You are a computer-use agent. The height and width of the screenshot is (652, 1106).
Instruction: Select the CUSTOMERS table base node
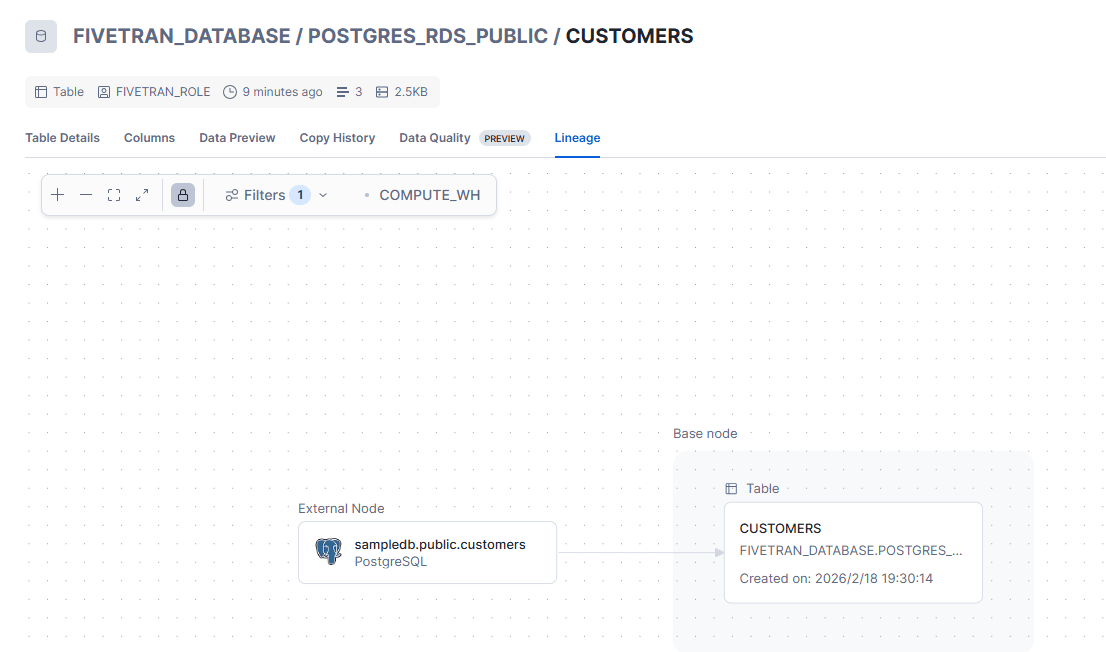point(852,552)
